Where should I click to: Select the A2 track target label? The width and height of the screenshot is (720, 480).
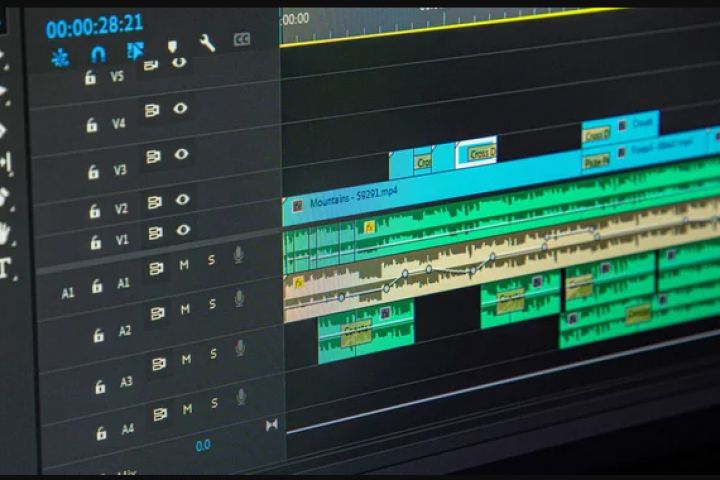pyautogui.click(x=125, y=331)
